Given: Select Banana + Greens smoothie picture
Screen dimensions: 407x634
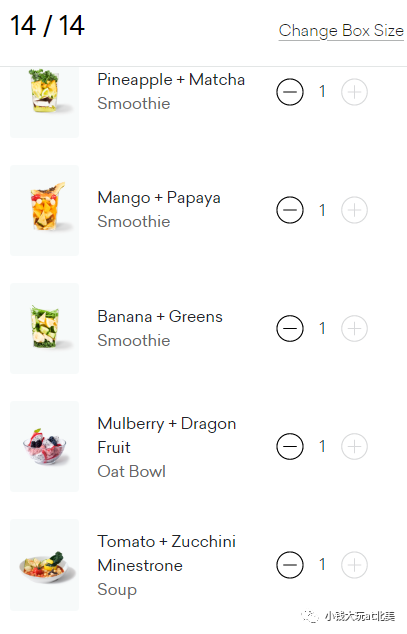Looking at the screenshot, I should [x=44, y=328].
